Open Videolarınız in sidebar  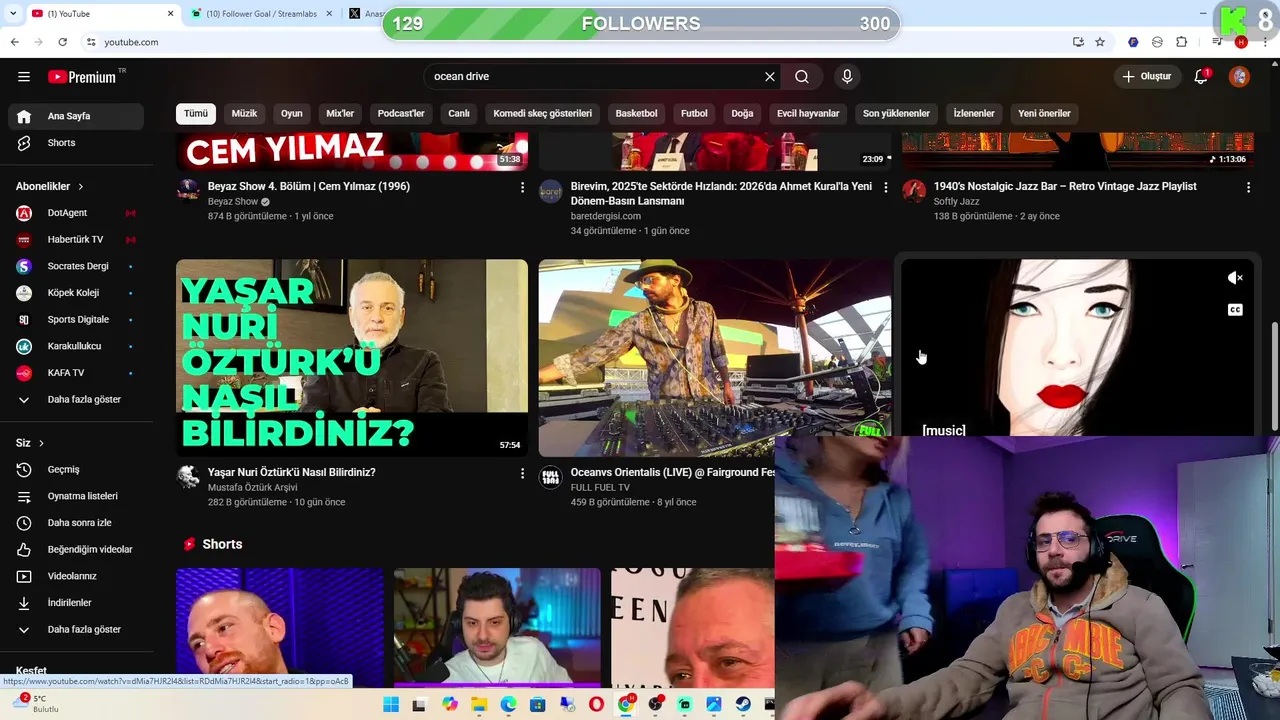point(76,576)
